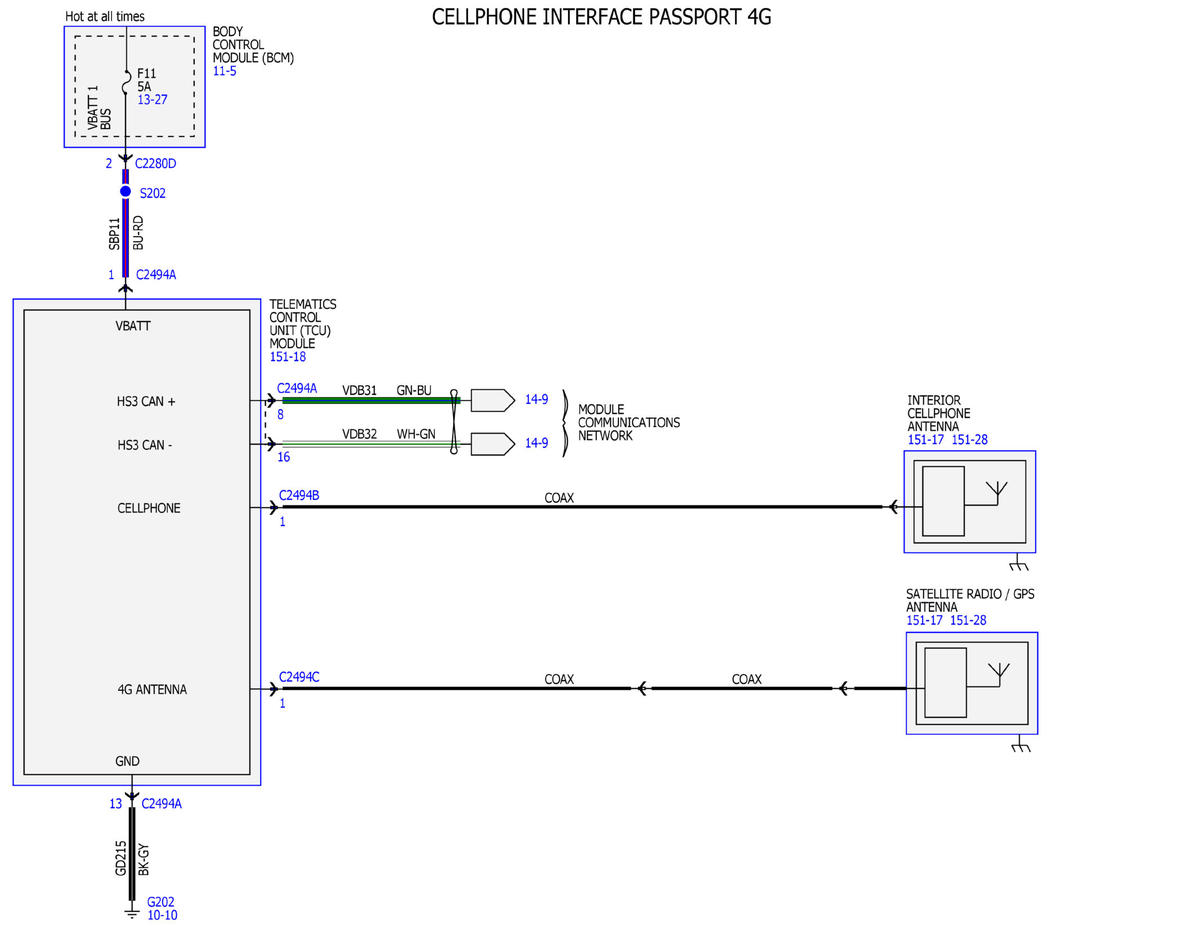
Task: Select splice link S202
Action: [153, 193]
